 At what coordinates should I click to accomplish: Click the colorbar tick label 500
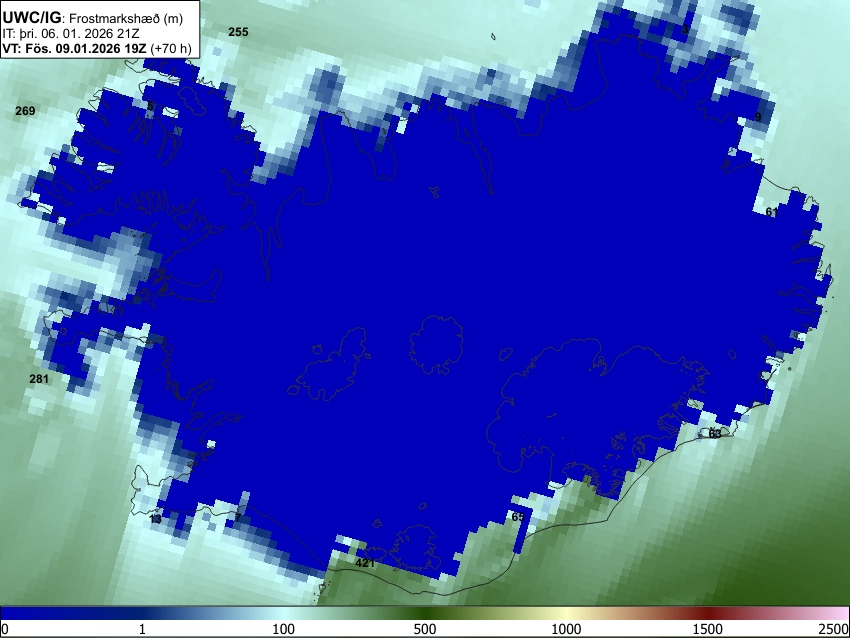(425, 629)
